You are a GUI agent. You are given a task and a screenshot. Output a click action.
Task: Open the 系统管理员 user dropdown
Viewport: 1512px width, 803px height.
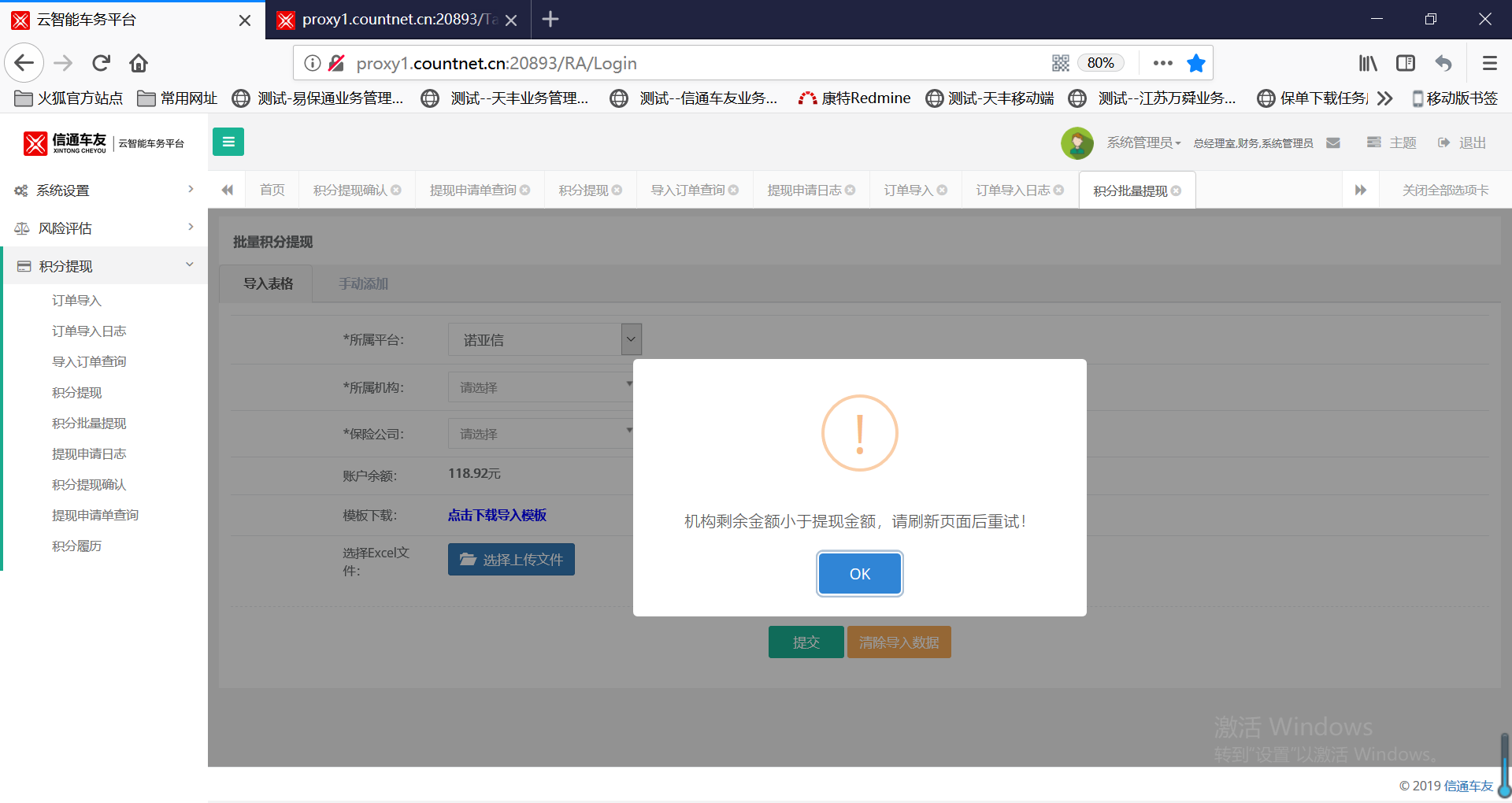(1143, 142)
